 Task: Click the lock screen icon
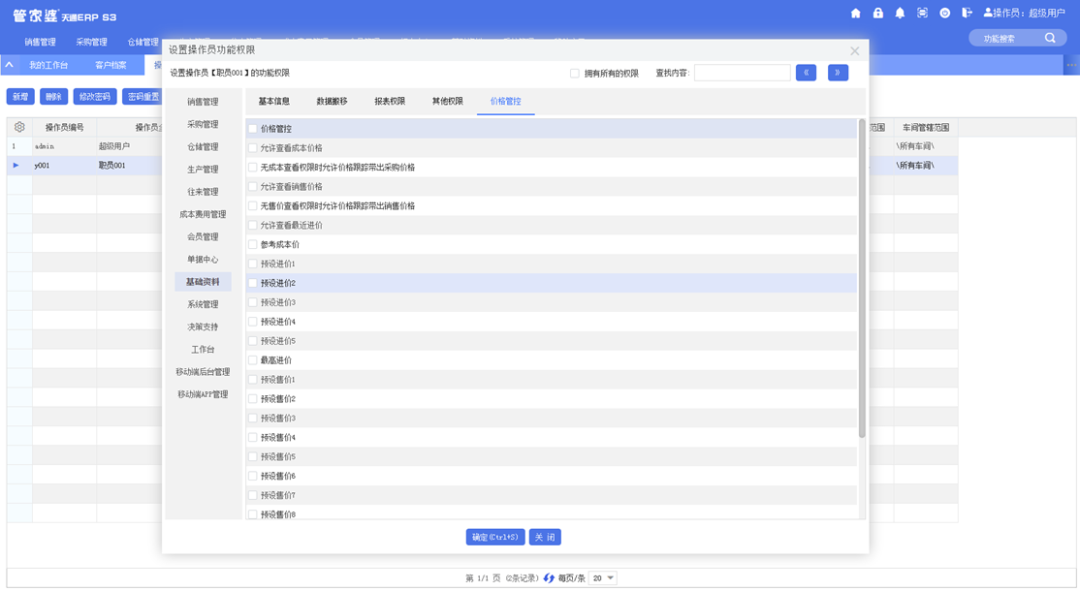click(x=878, y=13)
